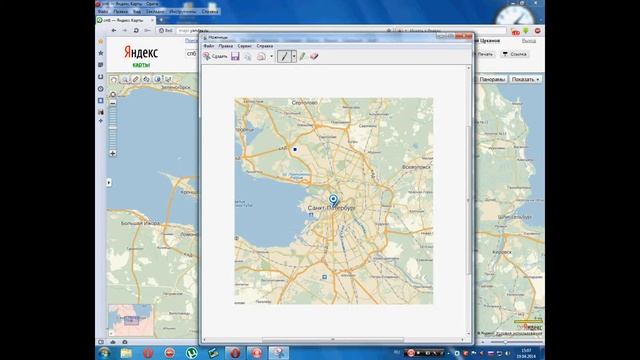Open Windows Explorer from taskbar
The height and width of the screenshot is (360, 640).
(x=126, y=353)
